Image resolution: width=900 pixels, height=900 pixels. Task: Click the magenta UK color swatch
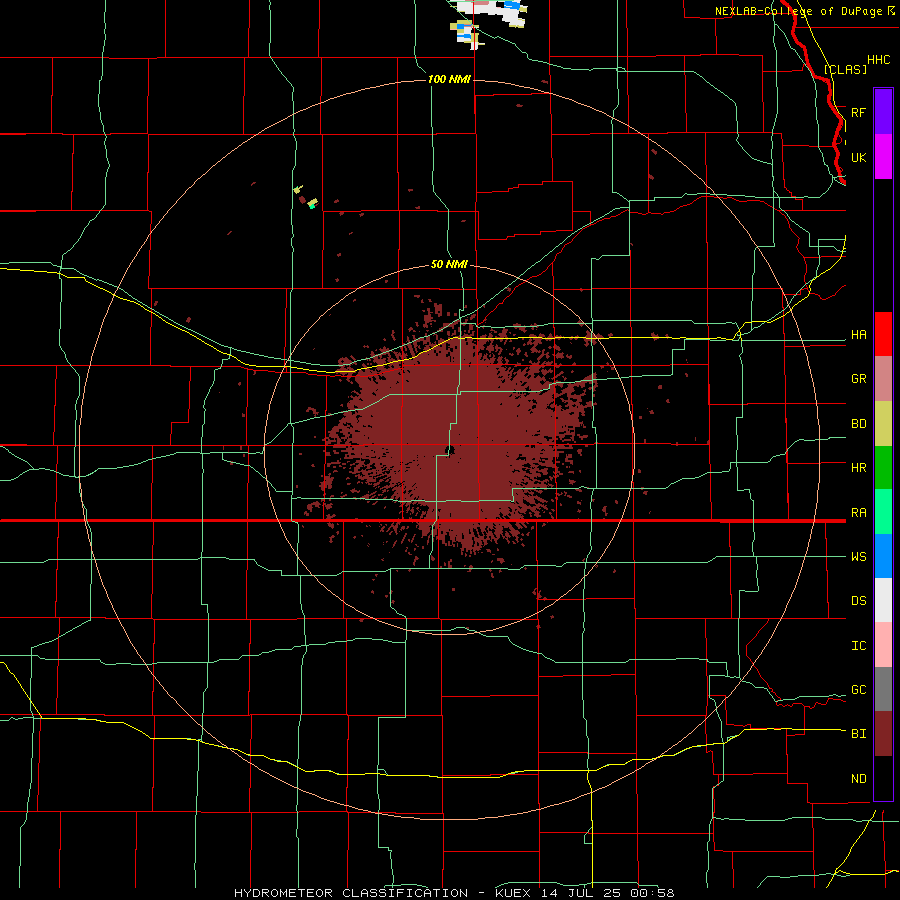point(883,157)
